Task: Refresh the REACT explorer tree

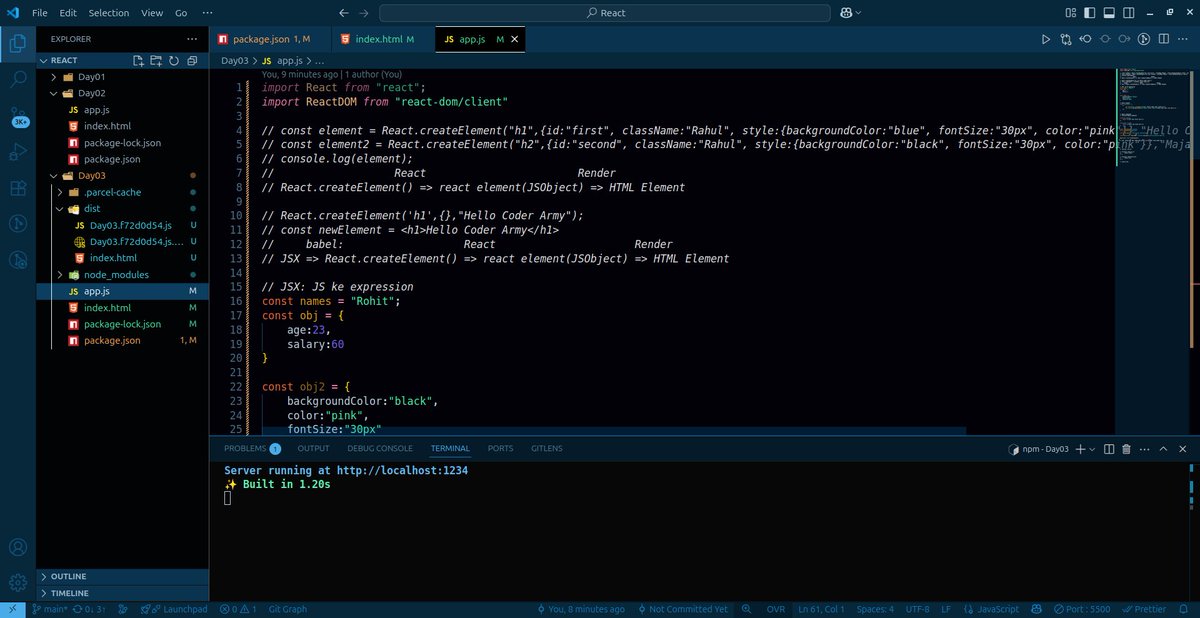Action: [x=174, y=60]
